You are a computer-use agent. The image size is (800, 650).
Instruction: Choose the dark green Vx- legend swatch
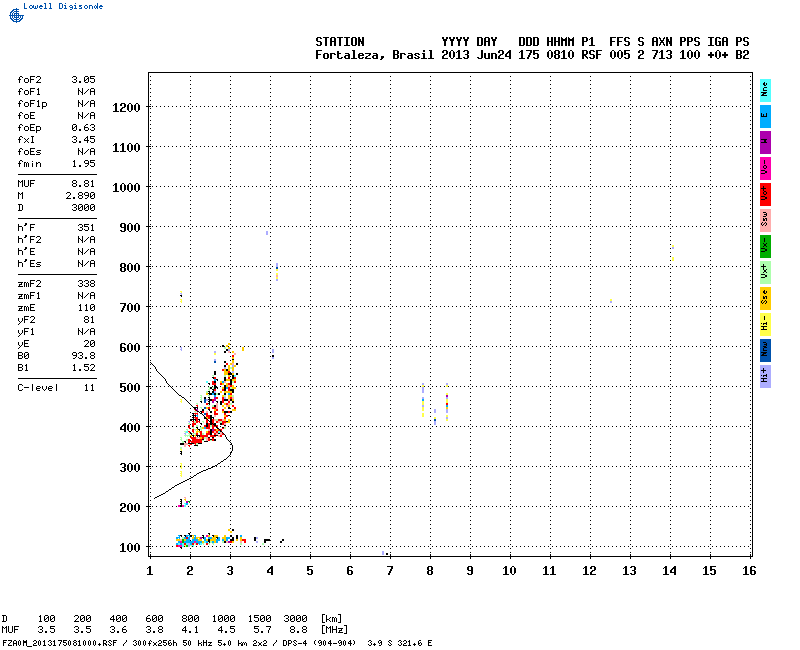(x=765, y=246)
